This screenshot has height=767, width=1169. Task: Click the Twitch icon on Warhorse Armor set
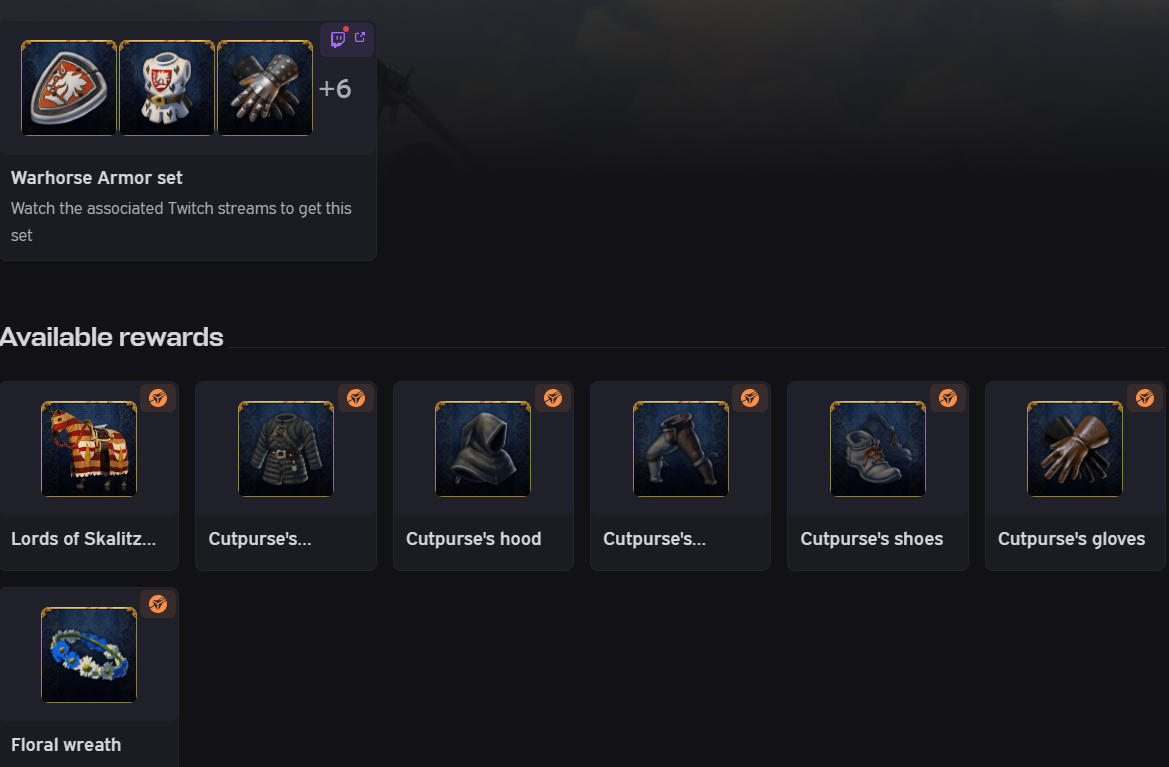tap(338, 39)
